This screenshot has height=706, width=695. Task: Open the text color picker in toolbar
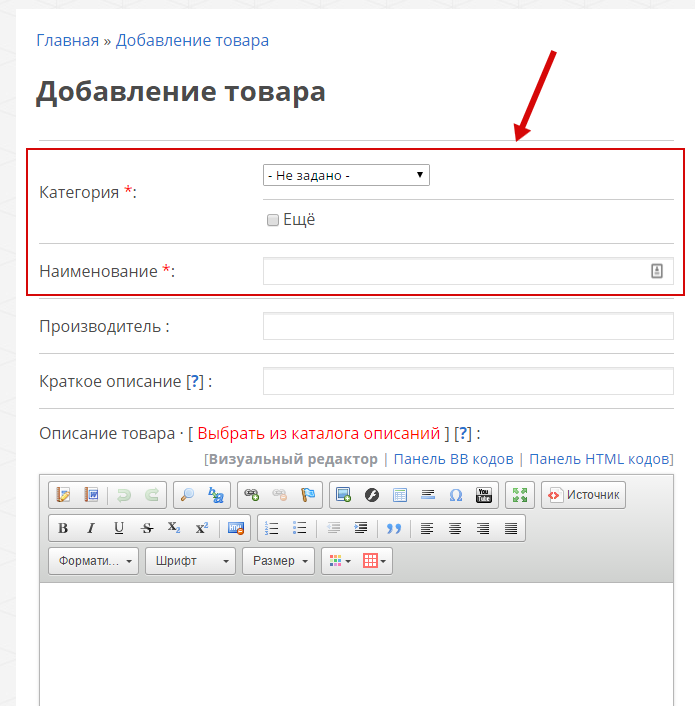tap(339, 561)
